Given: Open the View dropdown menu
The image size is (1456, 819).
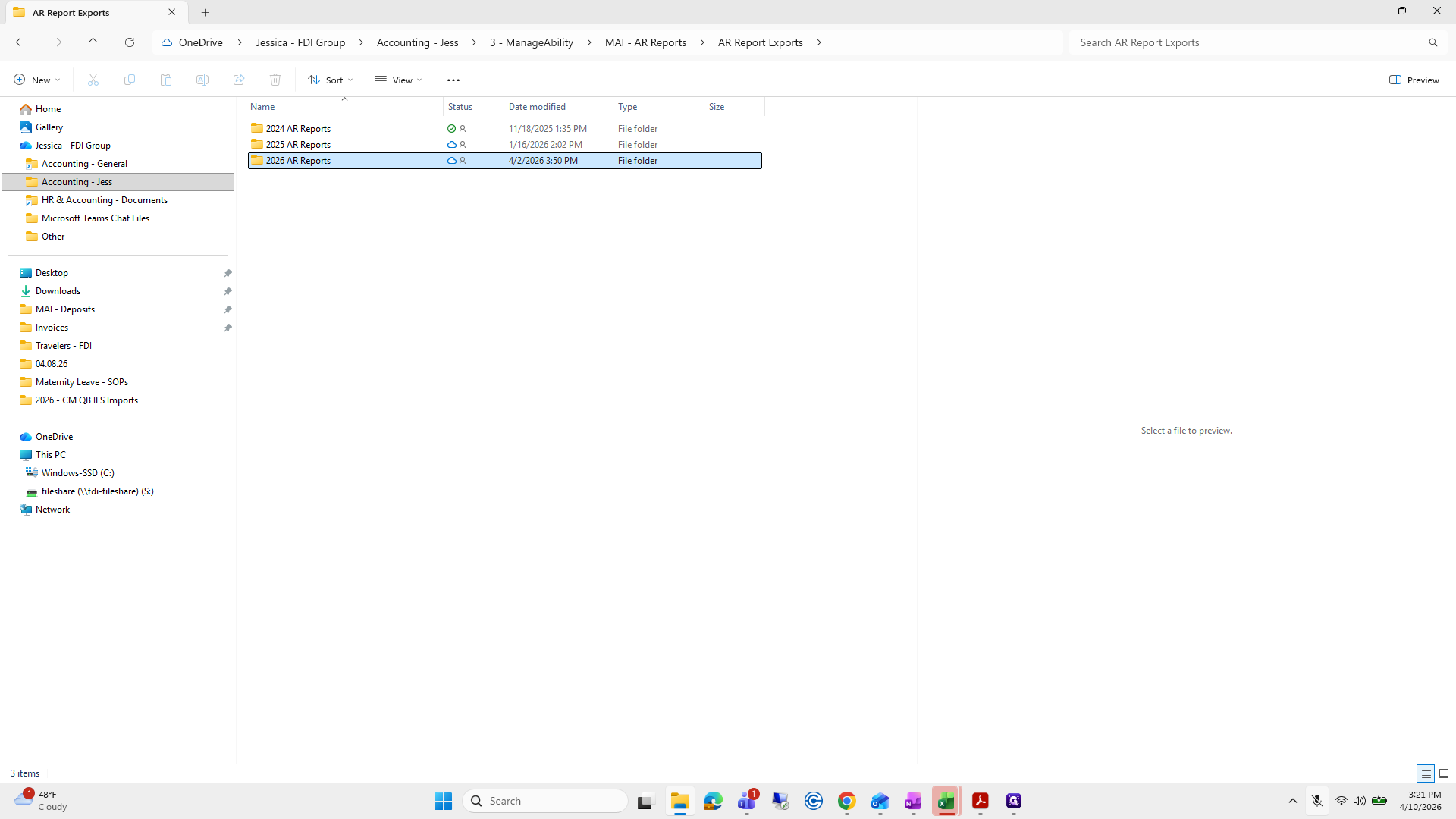Looking at the screenshot, I should 398,80.
